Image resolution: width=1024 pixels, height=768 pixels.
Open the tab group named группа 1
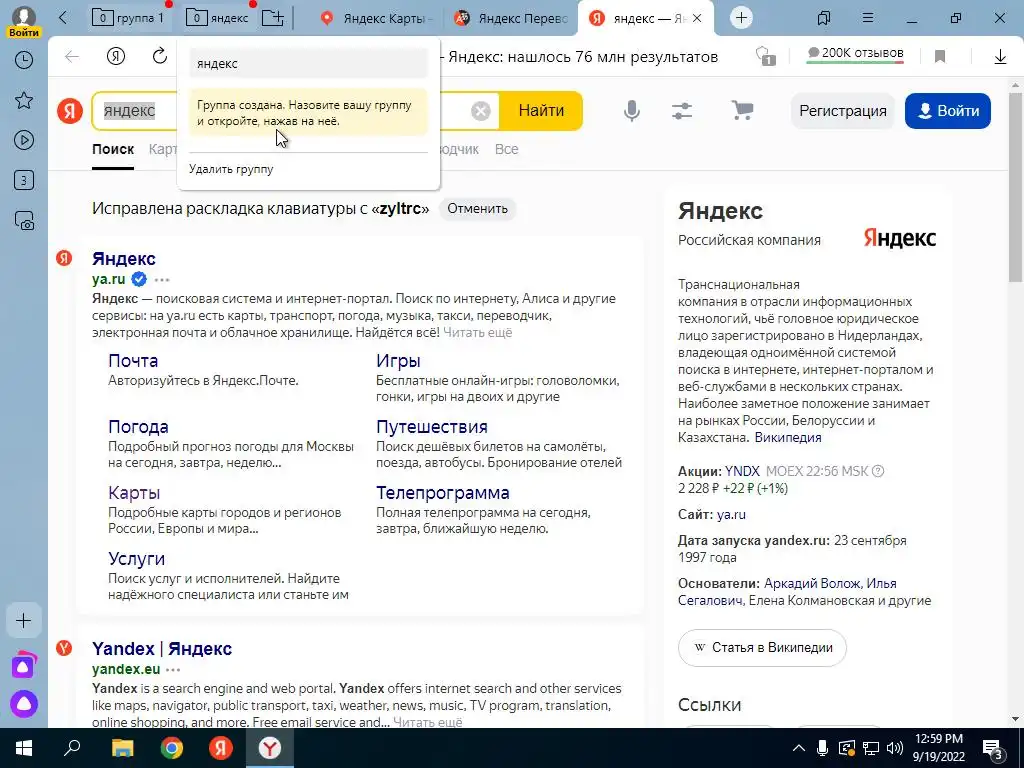[129, 18]
